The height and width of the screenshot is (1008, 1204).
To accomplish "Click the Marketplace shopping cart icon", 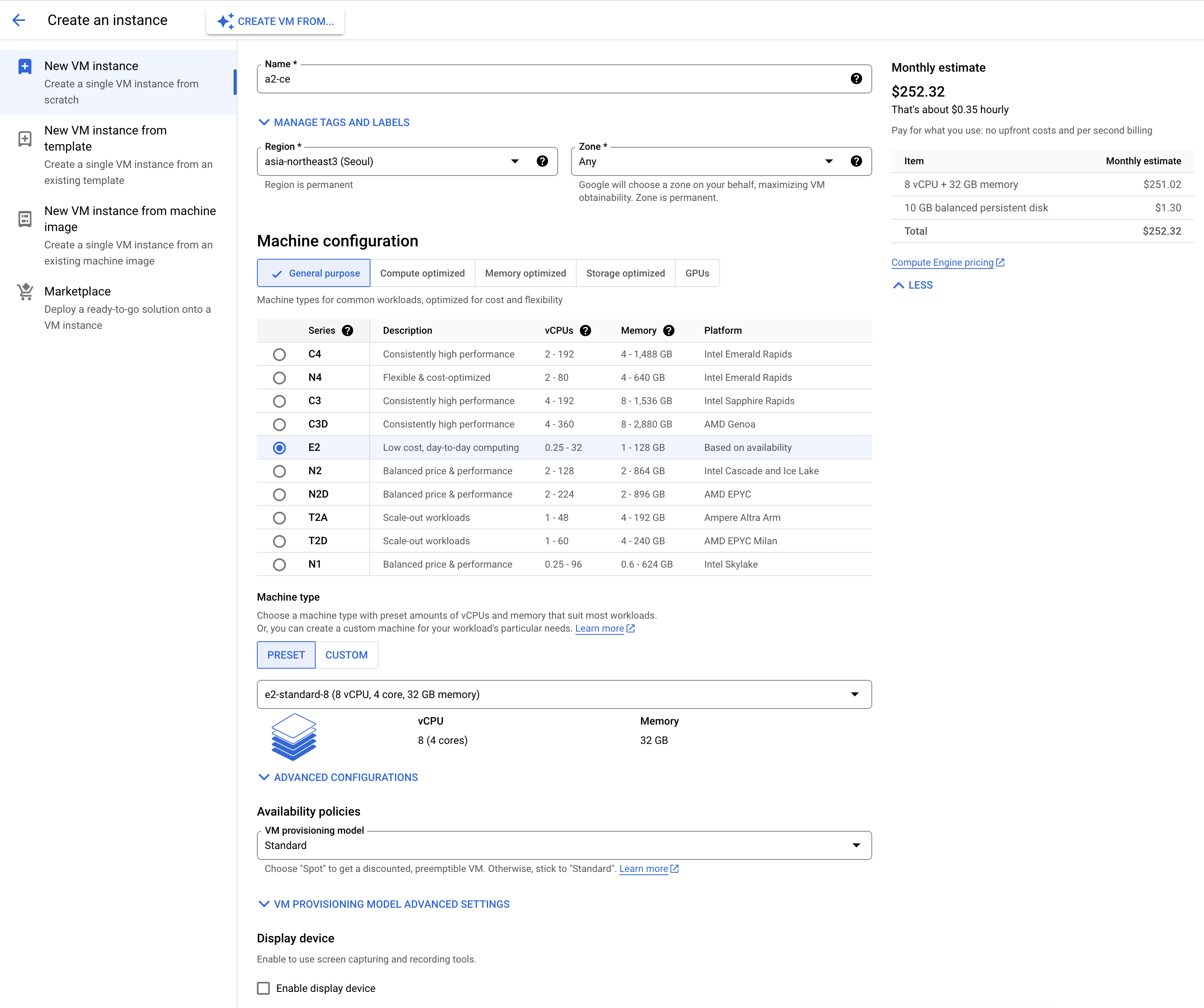I will (25, 292).
